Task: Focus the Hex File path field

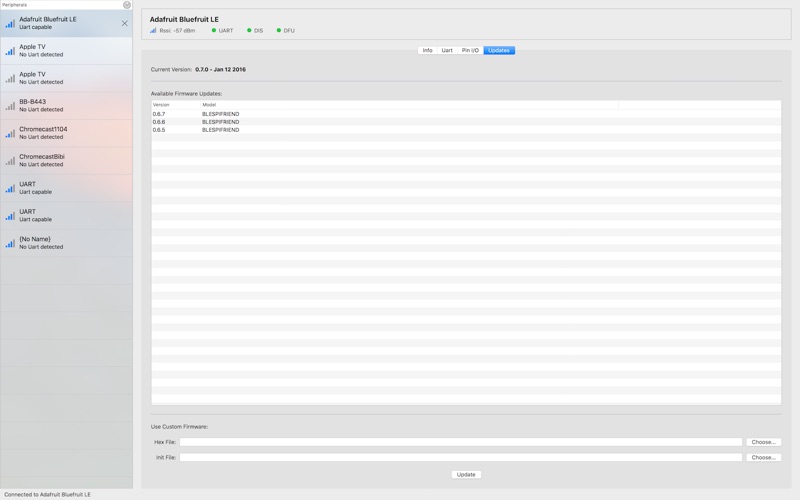Action: pyautogui.click(x=461, y=442)
